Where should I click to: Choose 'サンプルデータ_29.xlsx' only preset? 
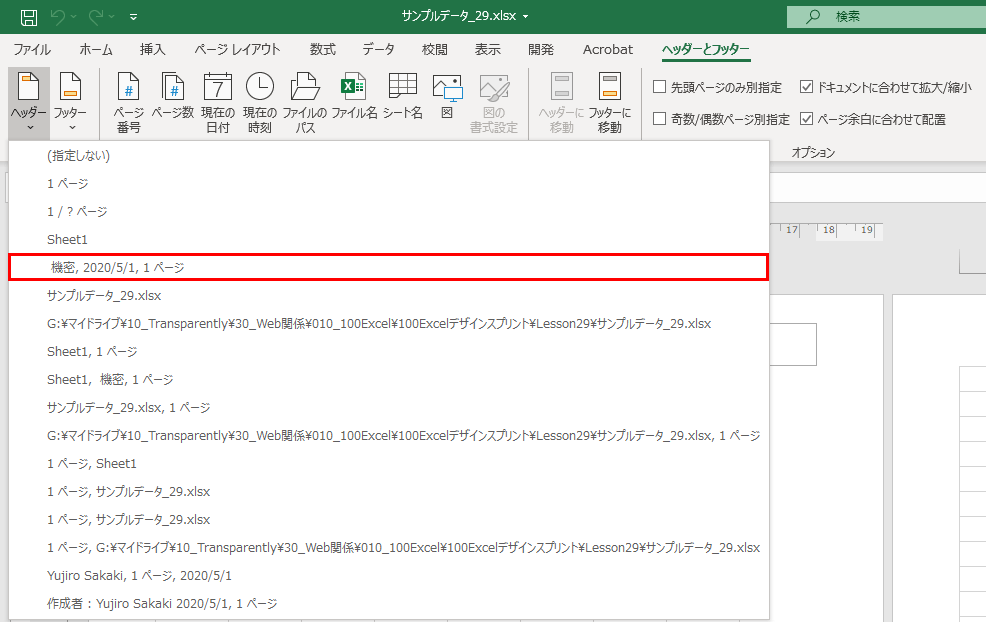[389, 296]
